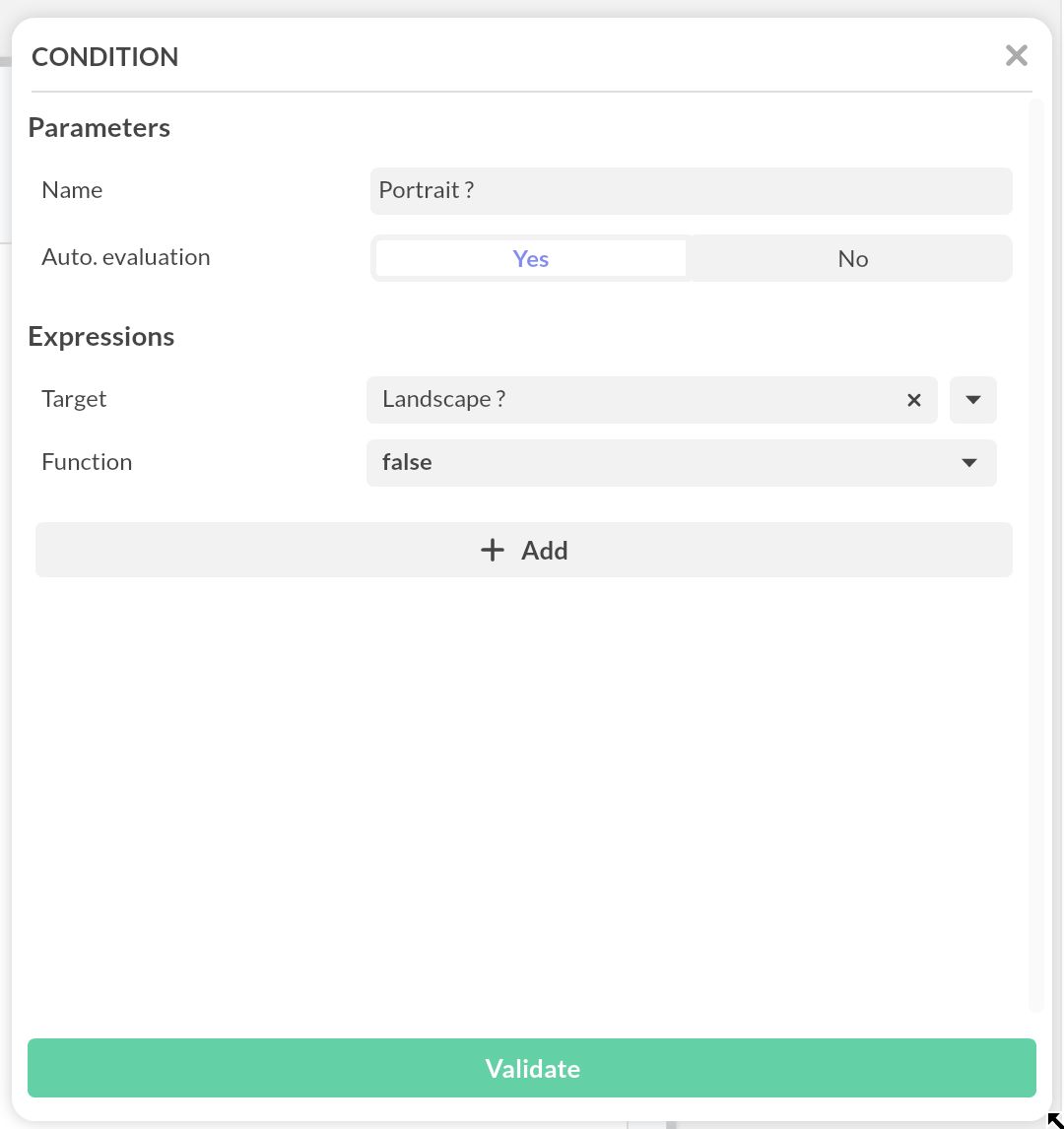Click "Add" to insert a new expression

[523, 550]
